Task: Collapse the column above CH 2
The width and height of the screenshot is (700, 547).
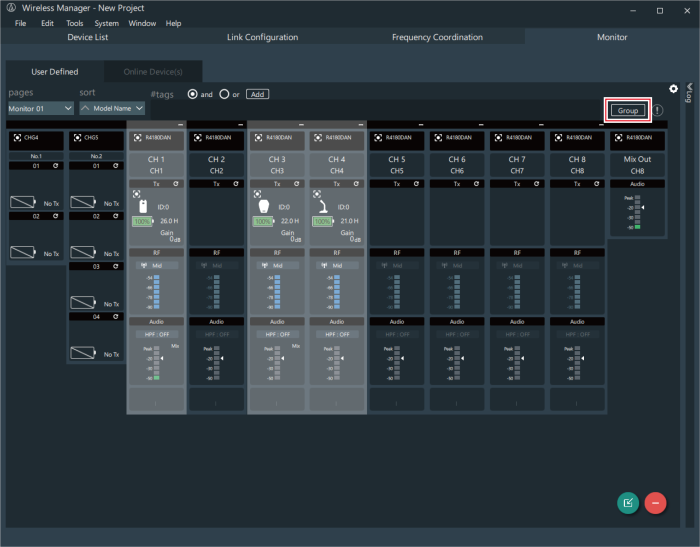Action: pos(241,125)
